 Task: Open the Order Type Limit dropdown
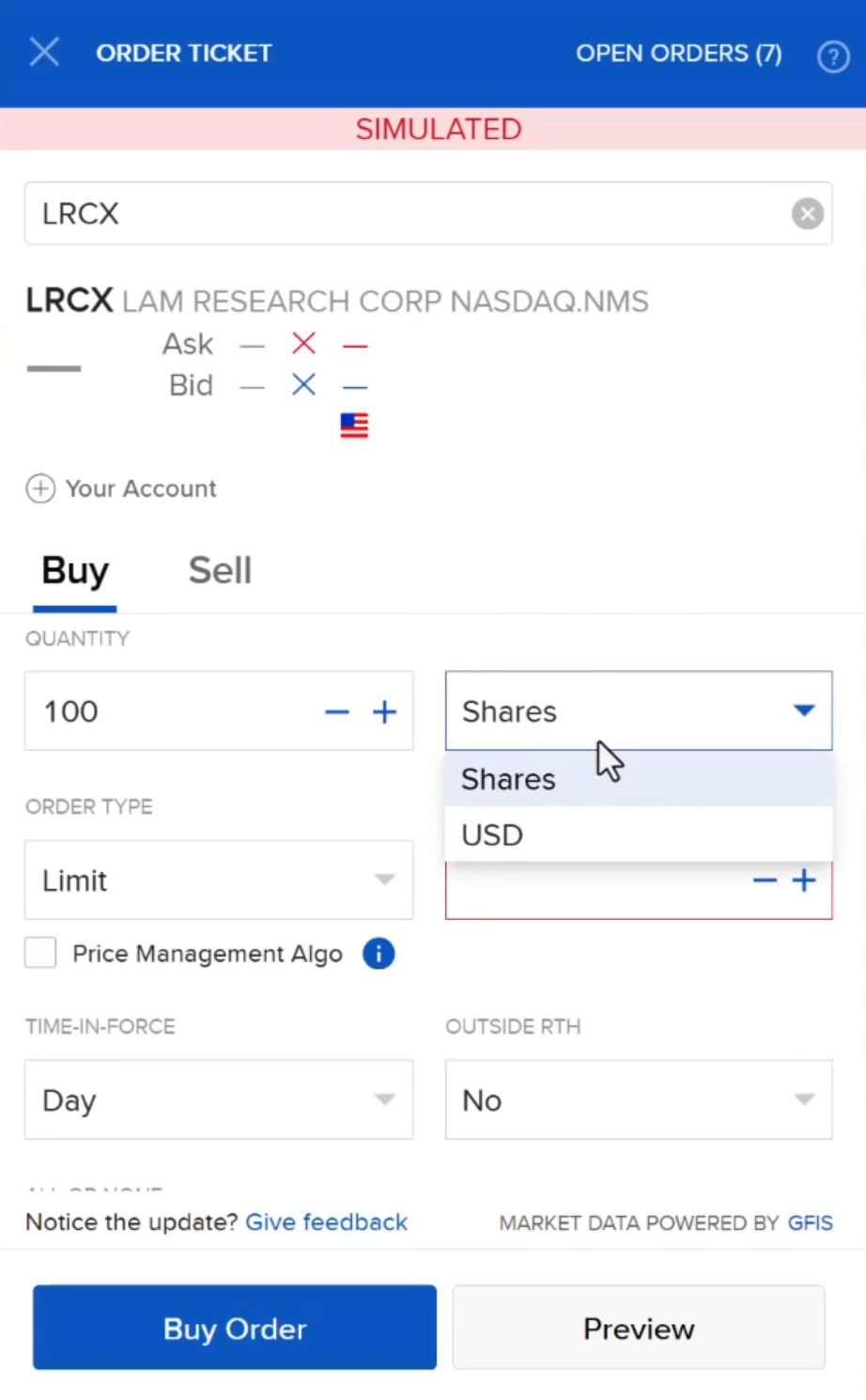(x=219, y=880)
